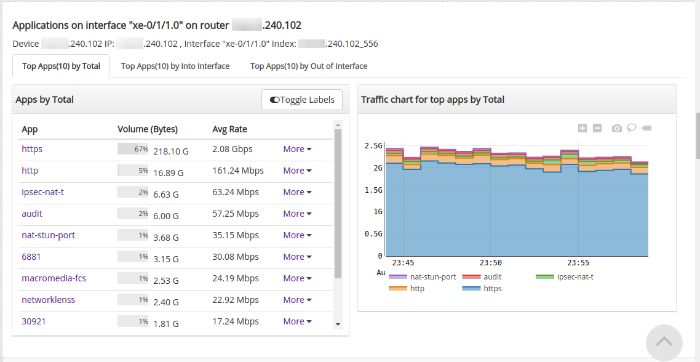Viewport: 700px width, 362px height.
Task: Click the chart zoom-out minus icon
Action: [x=597, y=129]
